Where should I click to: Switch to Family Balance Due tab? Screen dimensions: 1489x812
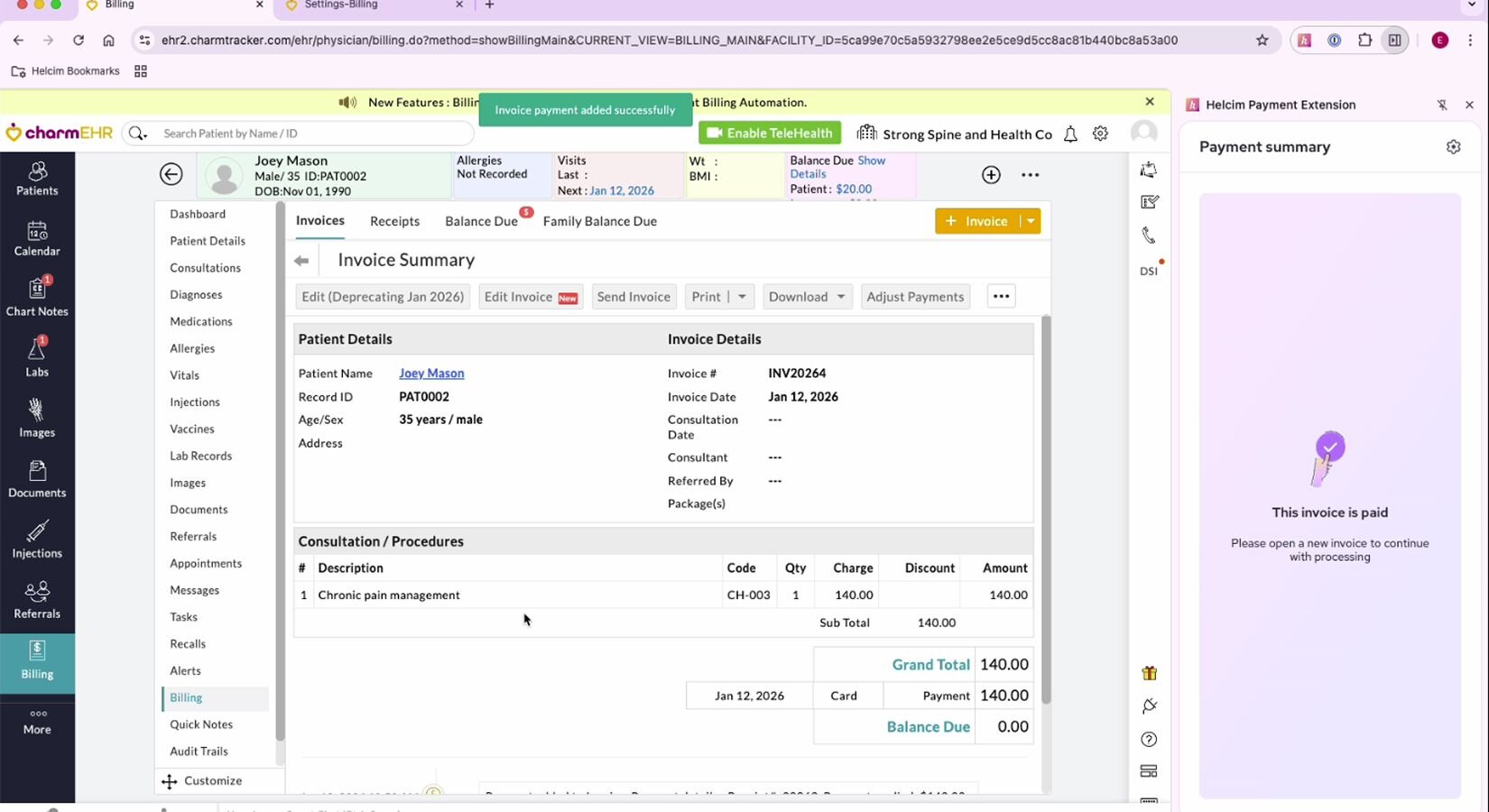point(599,221)
